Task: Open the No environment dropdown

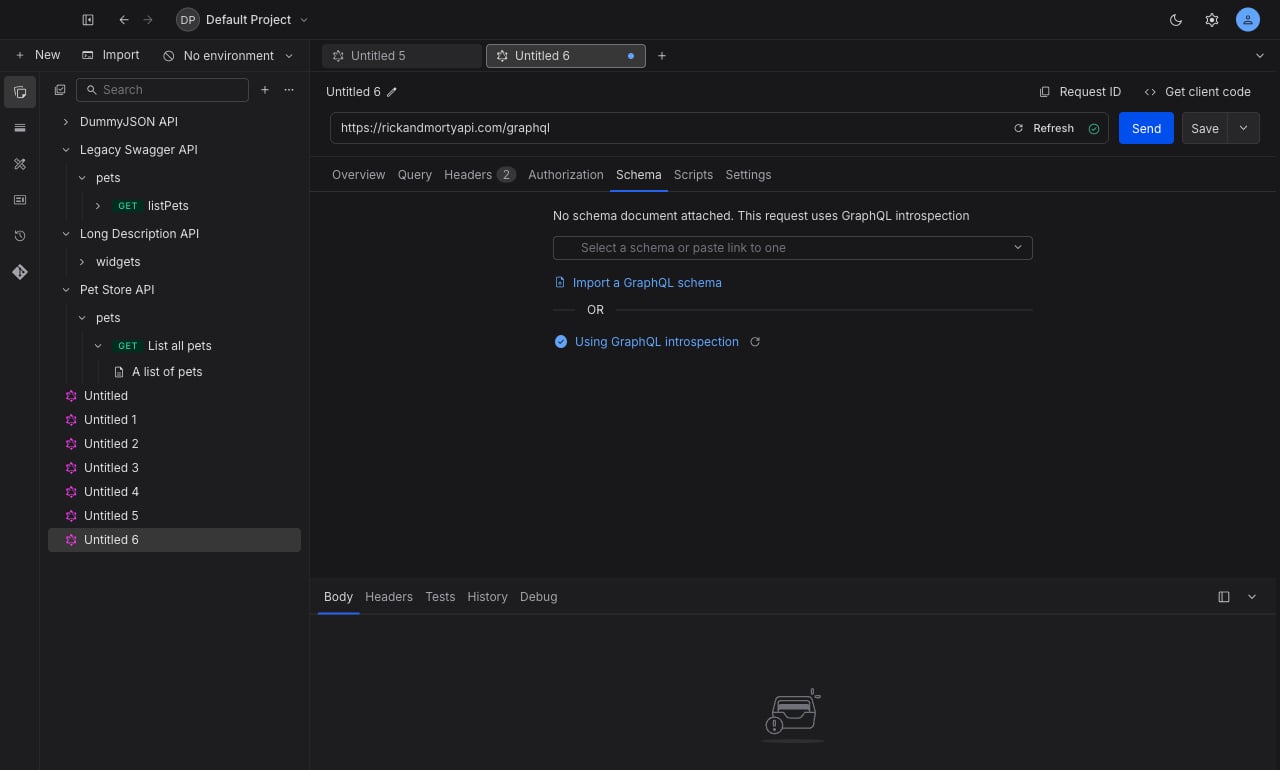Action: [x=229, y=56]
